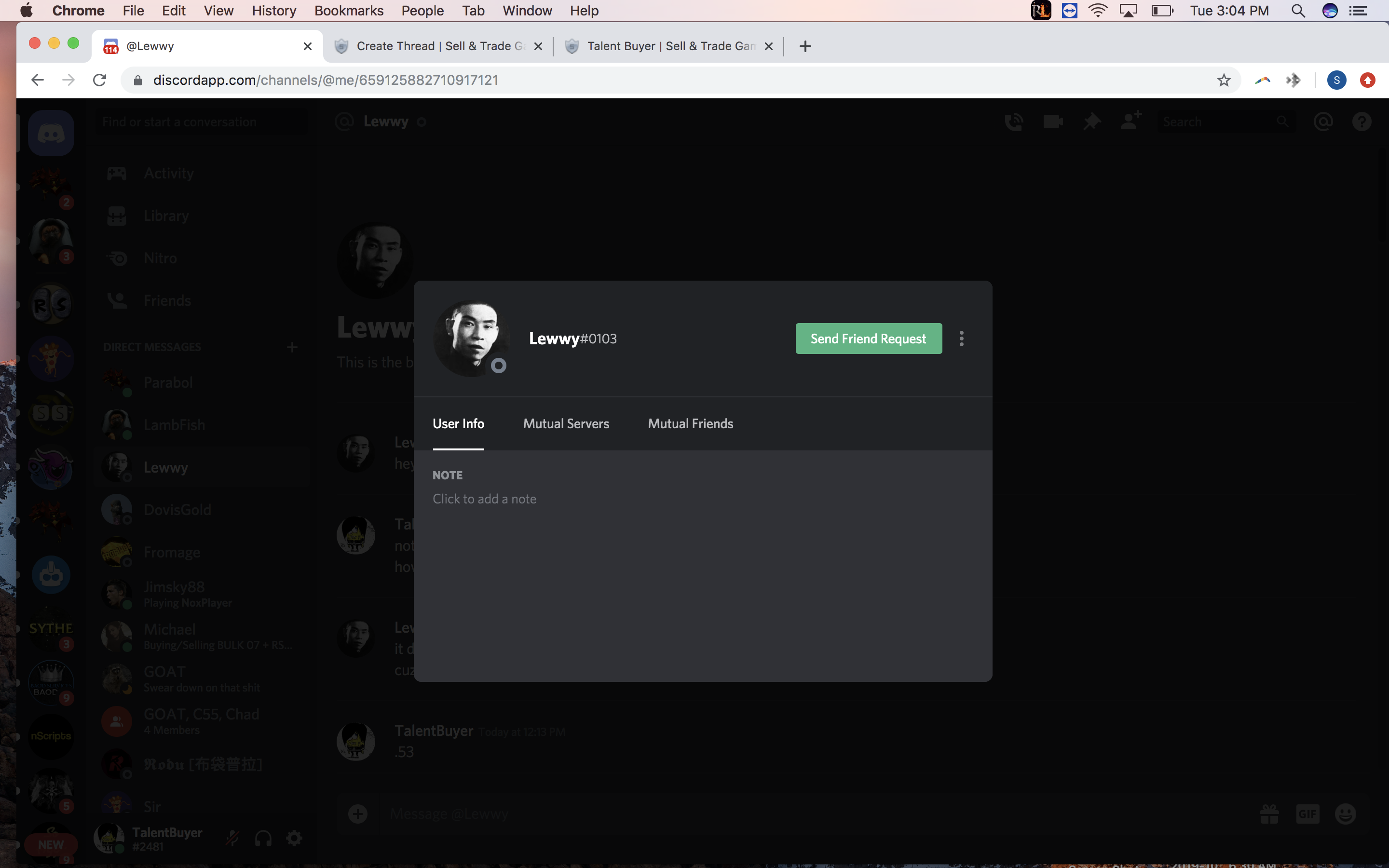Open the Parabol direct message

pos(201,382)
